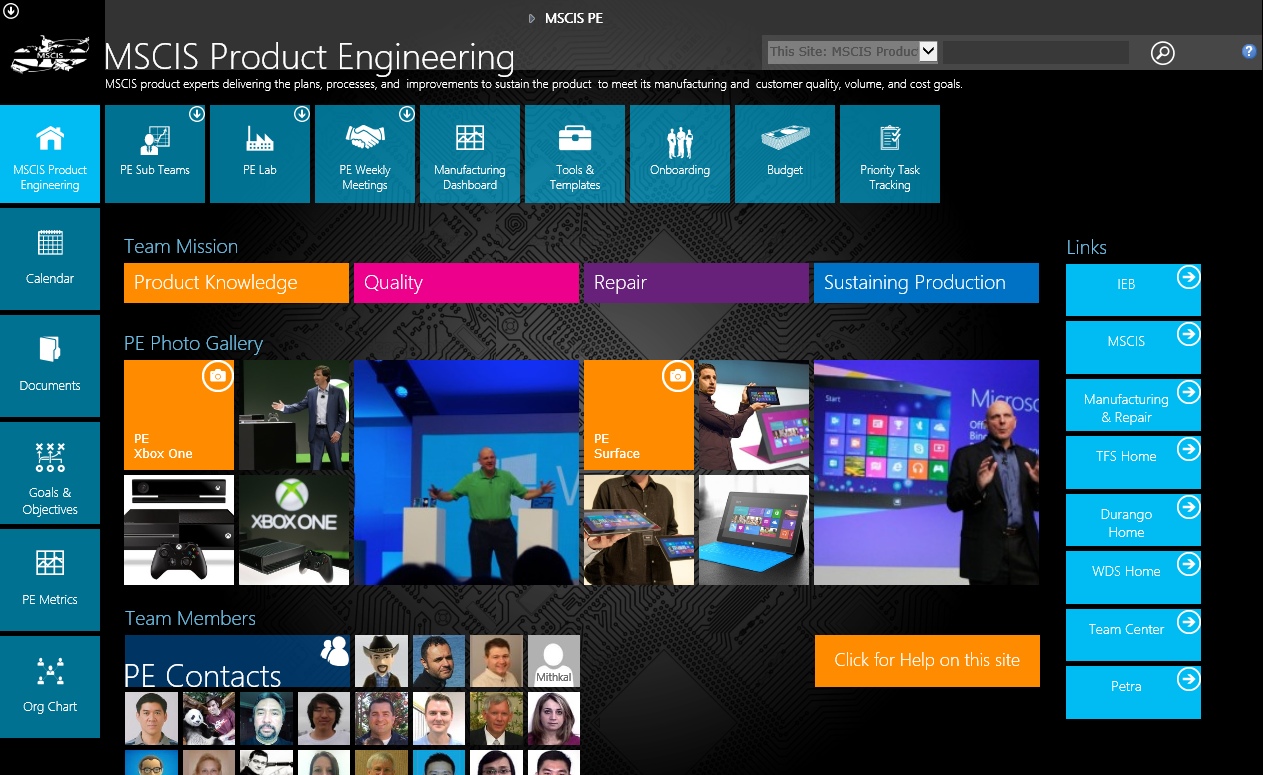Open the Org Chart tile icon
This screenshot has height=775, width=1263.
click(50, 671)
